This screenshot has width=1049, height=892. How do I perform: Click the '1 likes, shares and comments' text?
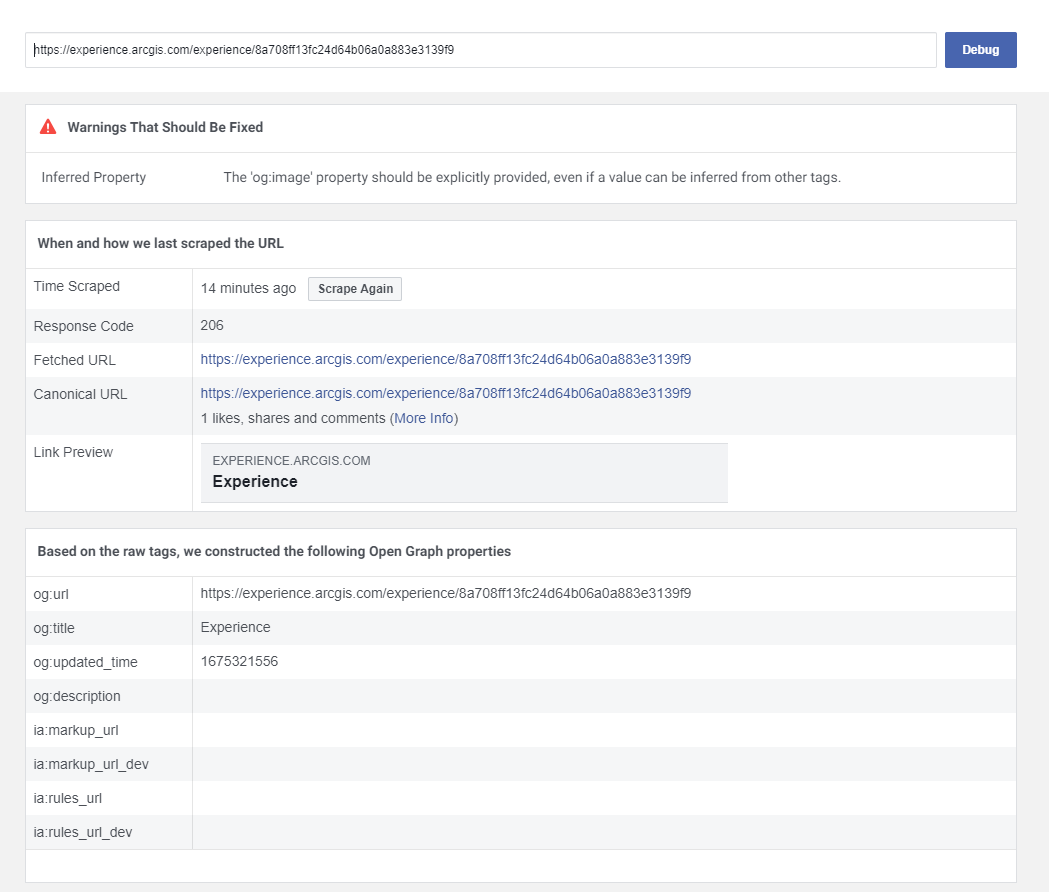click(x=293, y=418)
